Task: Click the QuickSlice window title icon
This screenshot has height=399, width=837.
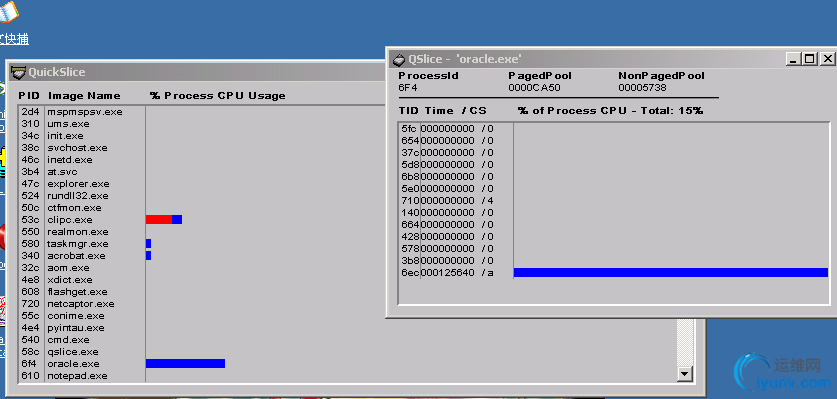Action: point(18,72)
